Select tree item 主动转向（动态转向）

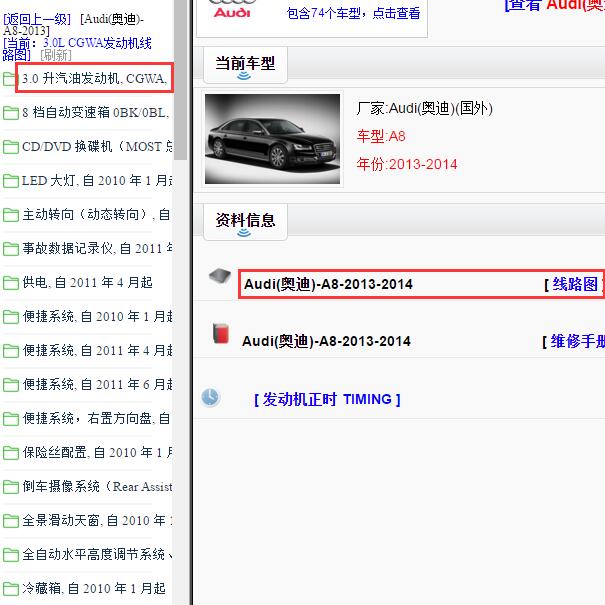tap(96, 215)
